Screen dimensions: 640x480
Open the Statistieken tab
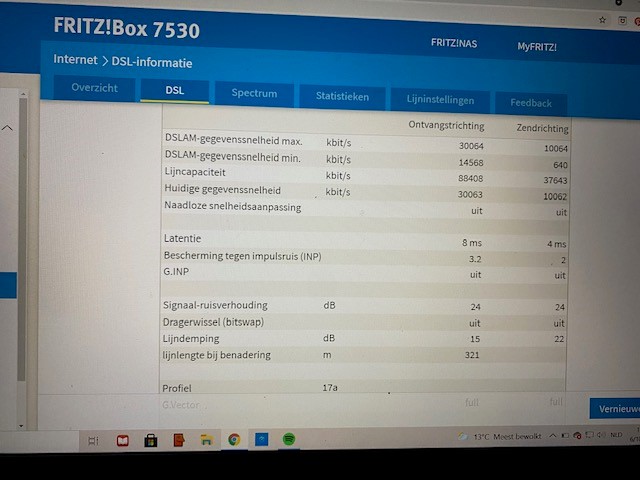pyautogui.click(x=342, y=97)
